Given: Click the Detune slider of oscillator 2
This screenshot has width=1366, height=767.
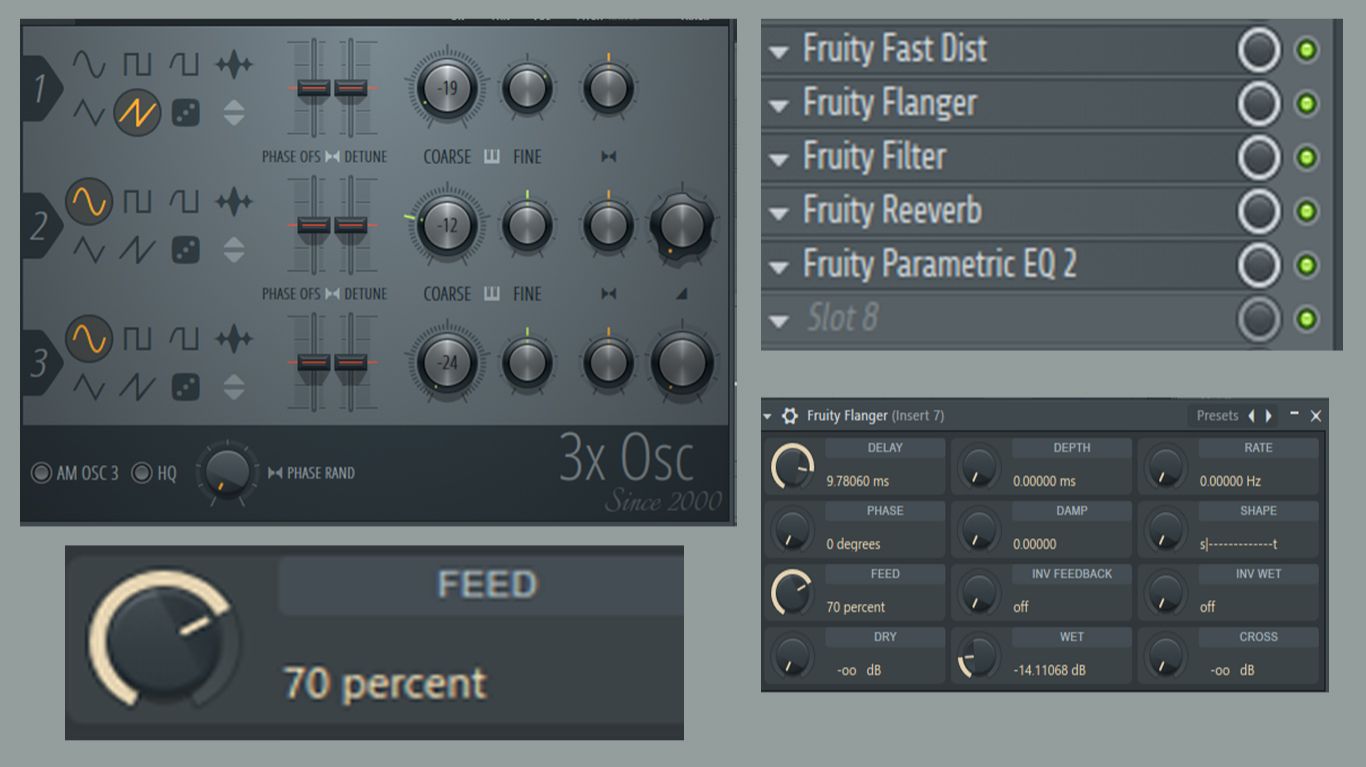Looking at the screenshot, I should click(351, 226).
